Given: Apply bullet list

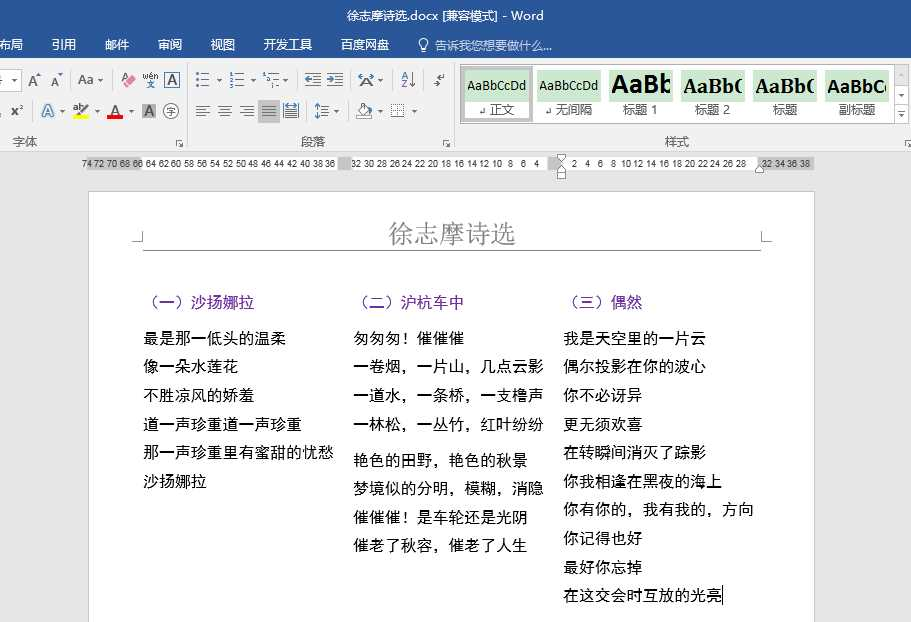Looking at the screenshot, I should (202, 80).
